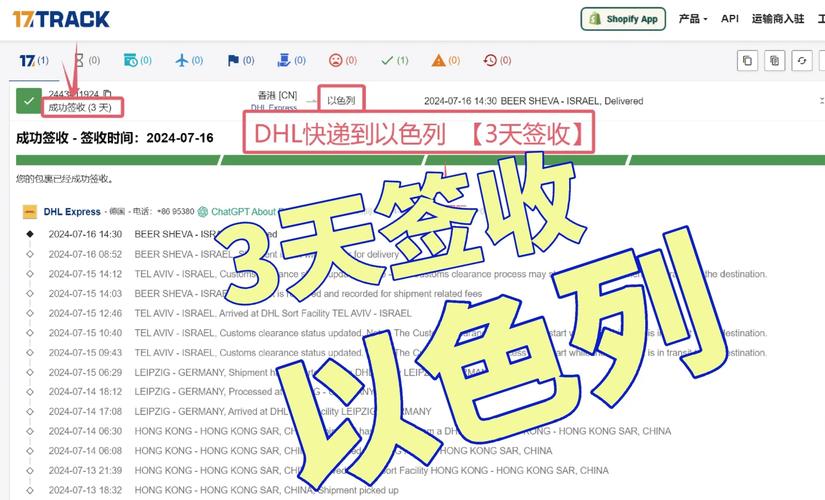Open the ChatGPT About link
Screen dimensions: 825x500
(x=243, y=212)
